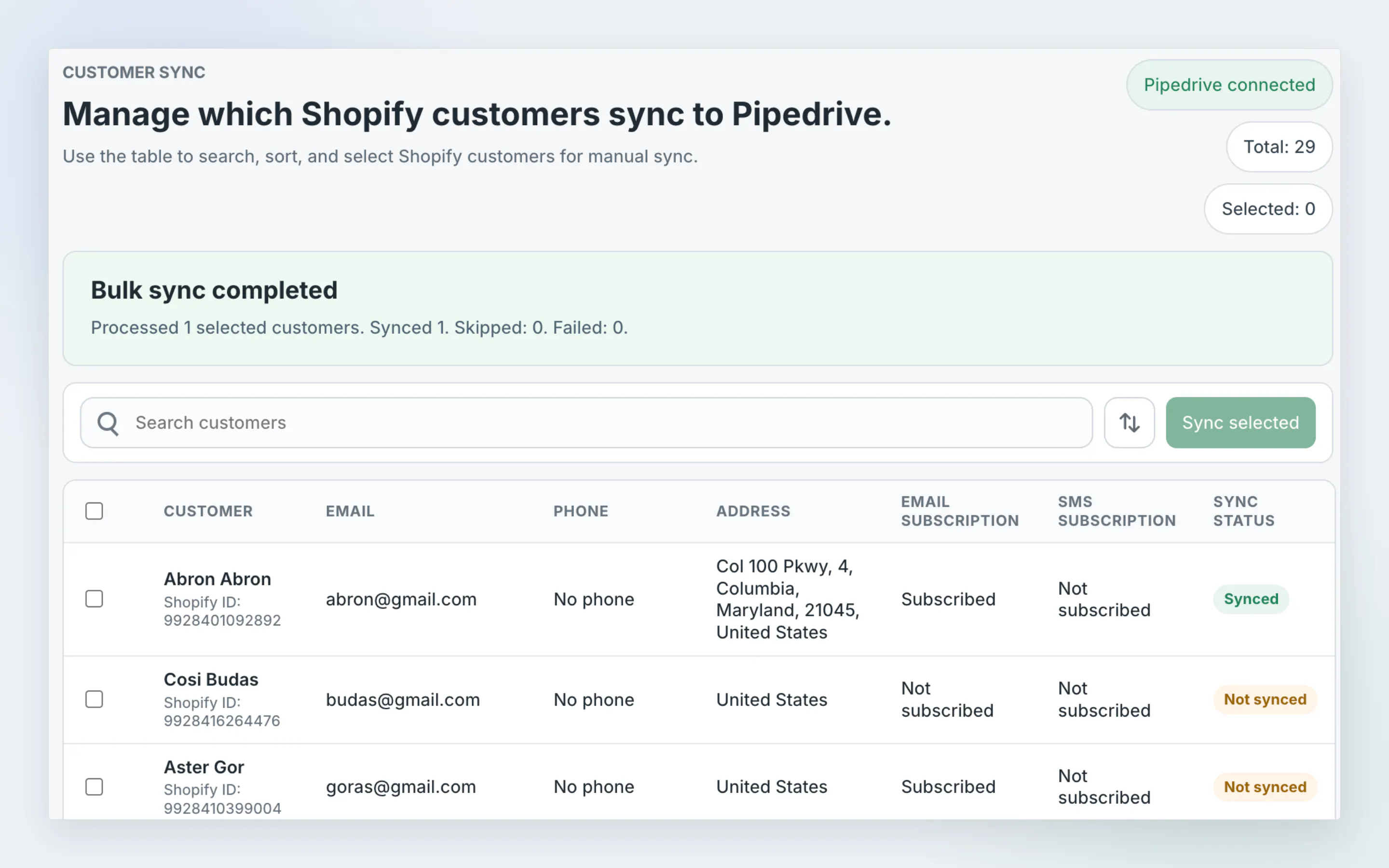Click the SYNC STATUS column header
1389x868 pixels.
[x=1244, y=511]
